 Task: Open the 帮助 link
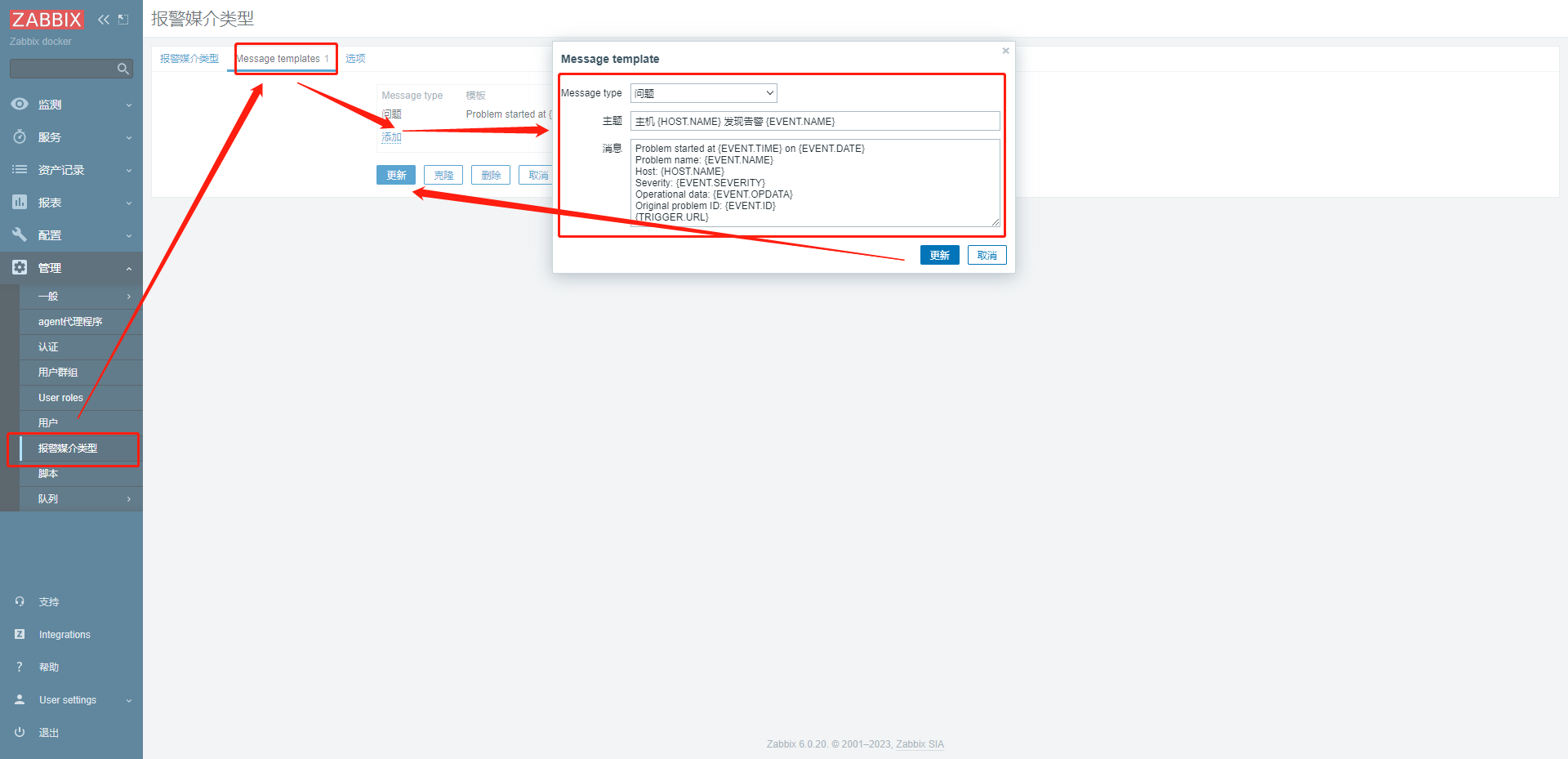pyautogui.click(x=49, y=667)
